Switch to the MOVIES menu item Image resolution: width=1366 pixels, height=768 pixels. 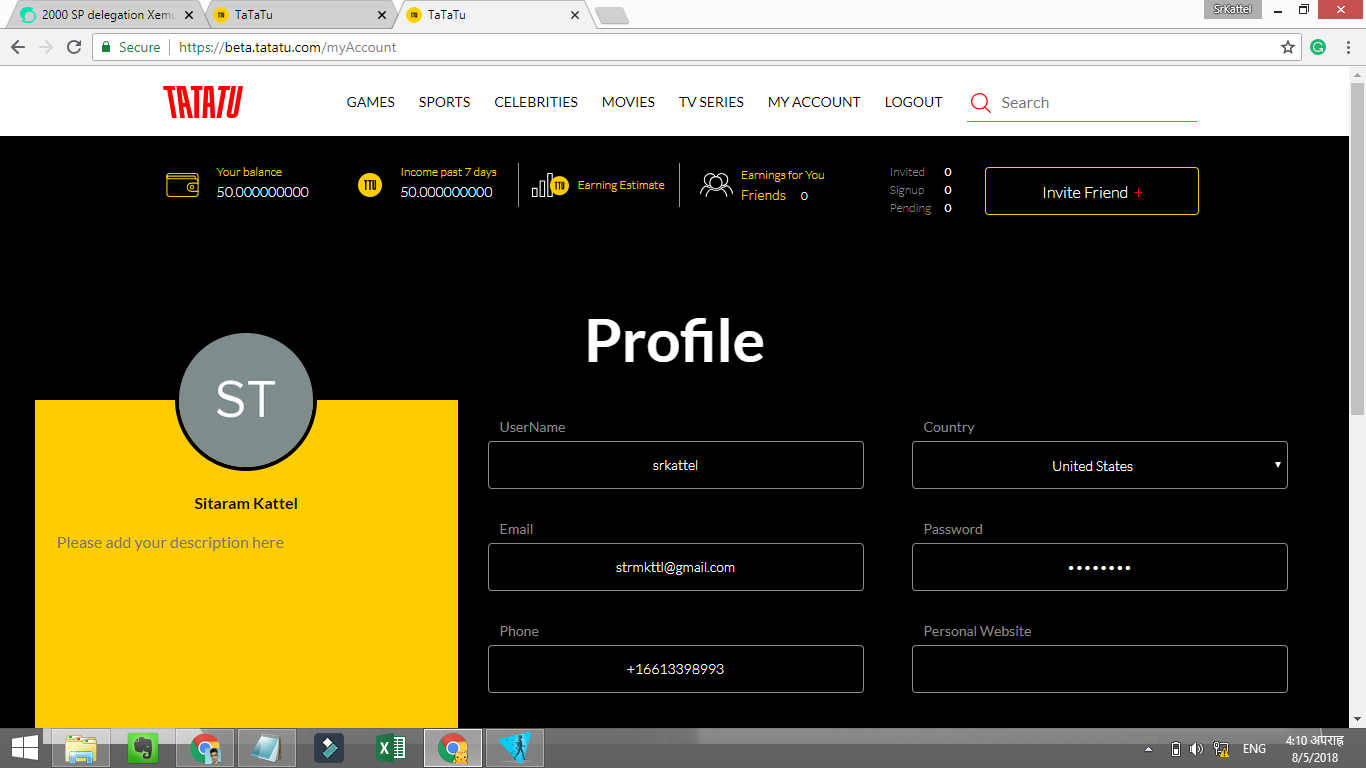[x=628, y=101]
